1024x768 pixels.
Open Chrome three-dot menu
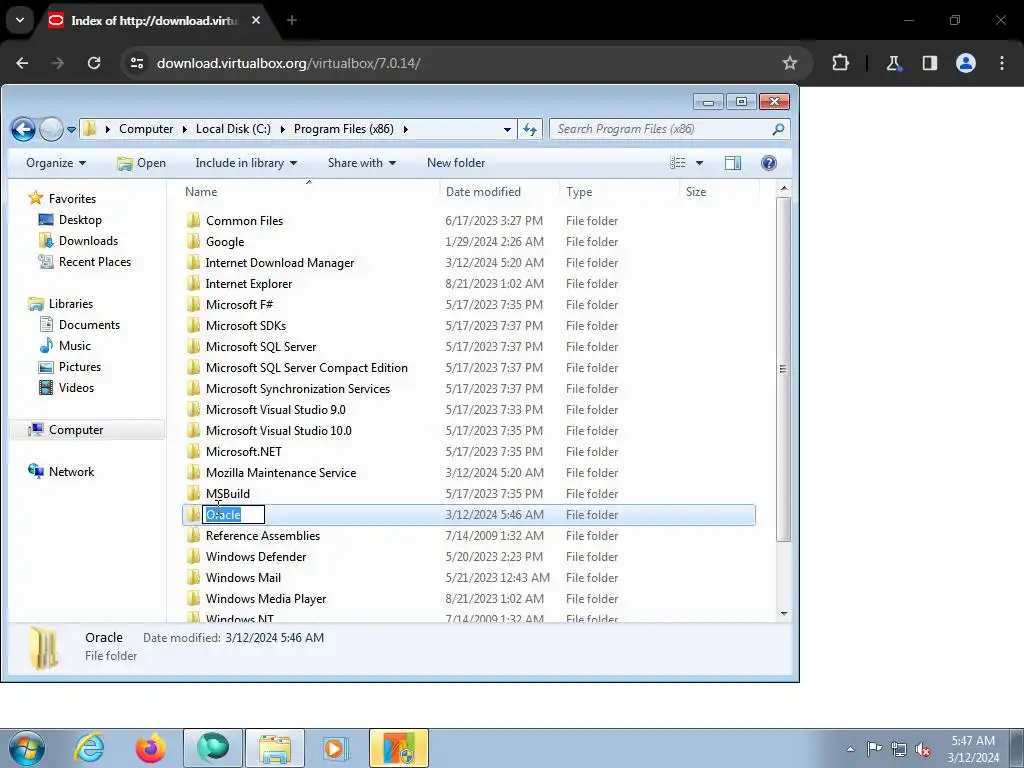tap(1002, 63)
